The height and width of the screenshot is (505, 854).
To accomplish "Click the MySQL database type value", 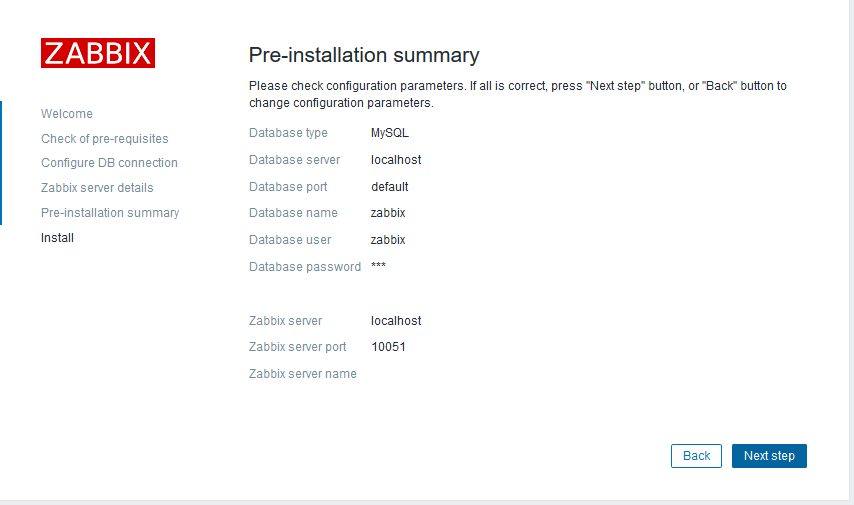I will click(x=390, y=133).
